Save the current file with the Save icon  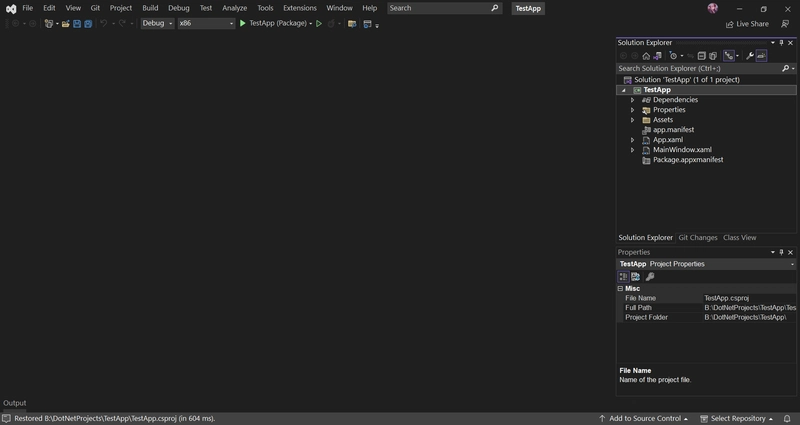click(77, 23)
